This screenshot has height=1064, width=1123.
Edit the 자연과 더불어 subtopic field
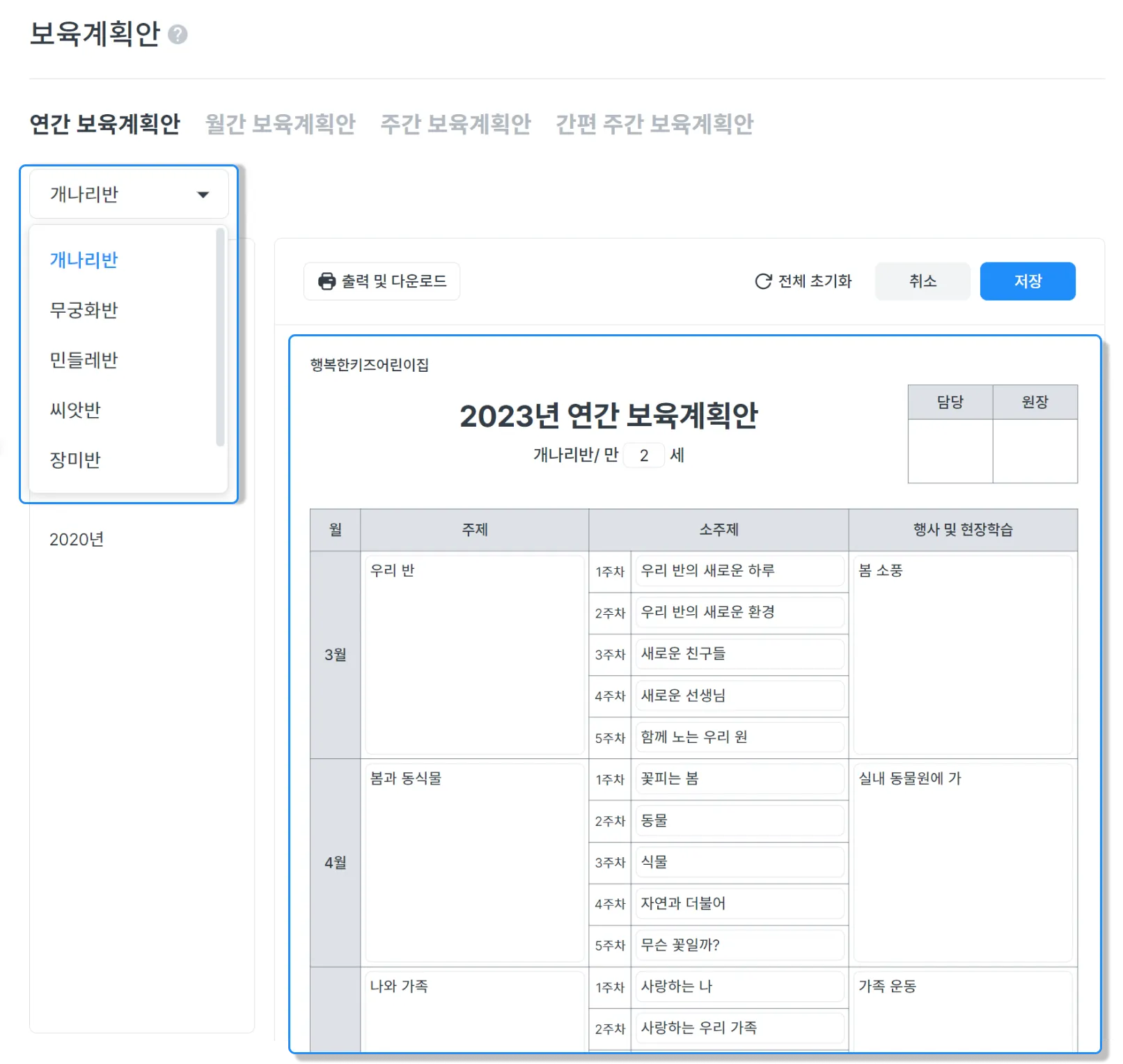click(739, 903)
